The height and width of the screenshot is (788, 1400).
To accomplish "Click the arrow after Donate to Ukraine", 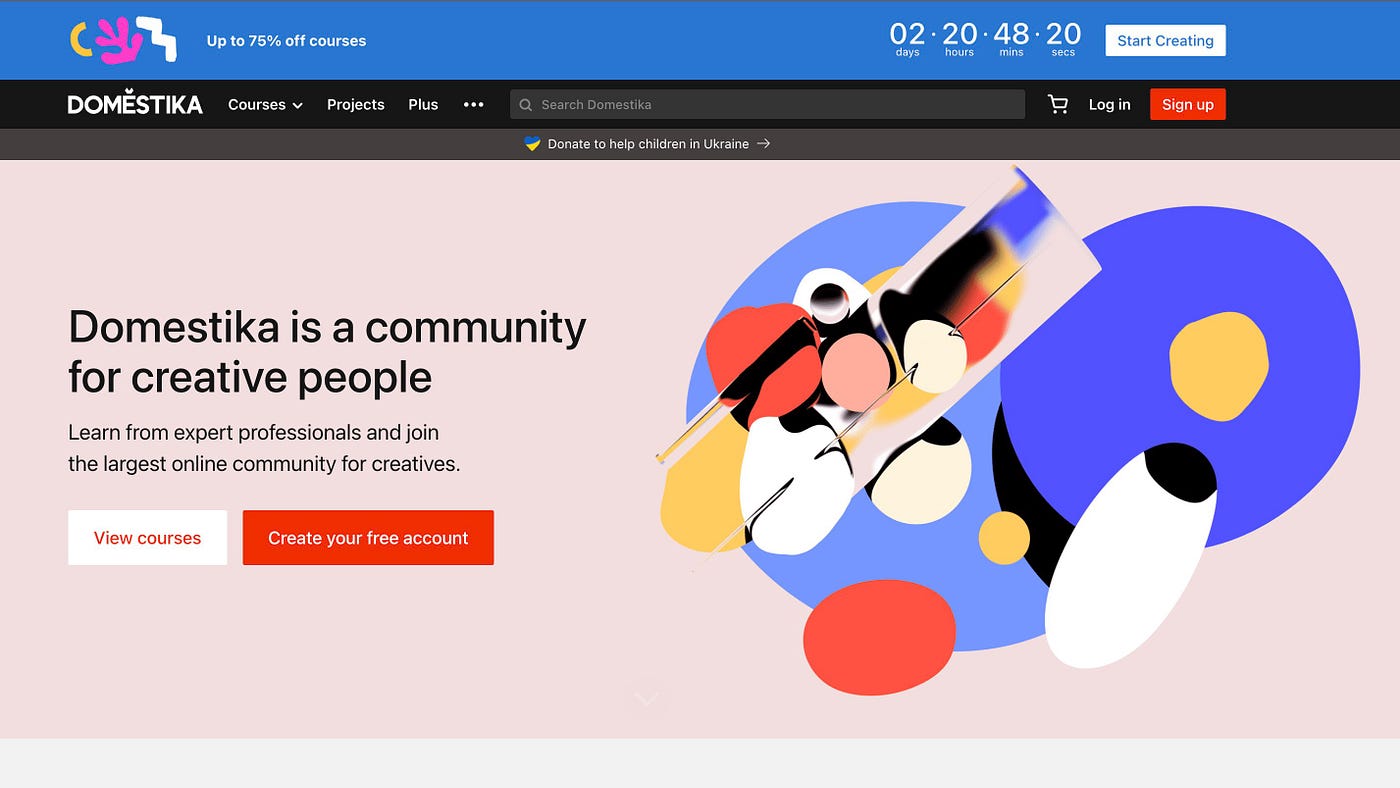I will click(763, 144).
